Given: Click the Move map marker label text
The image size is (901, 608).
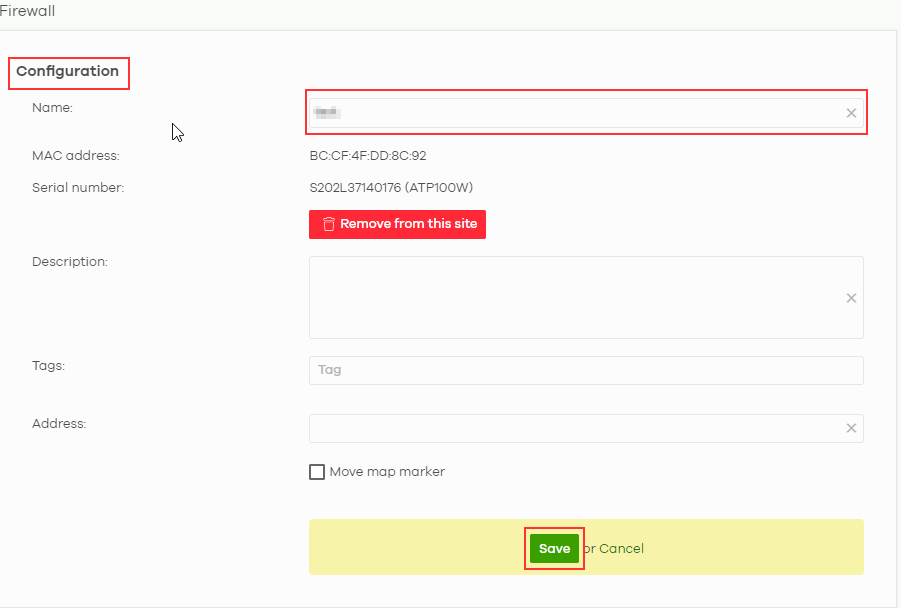Looking at the screenshot, I should tap(387, 472).
